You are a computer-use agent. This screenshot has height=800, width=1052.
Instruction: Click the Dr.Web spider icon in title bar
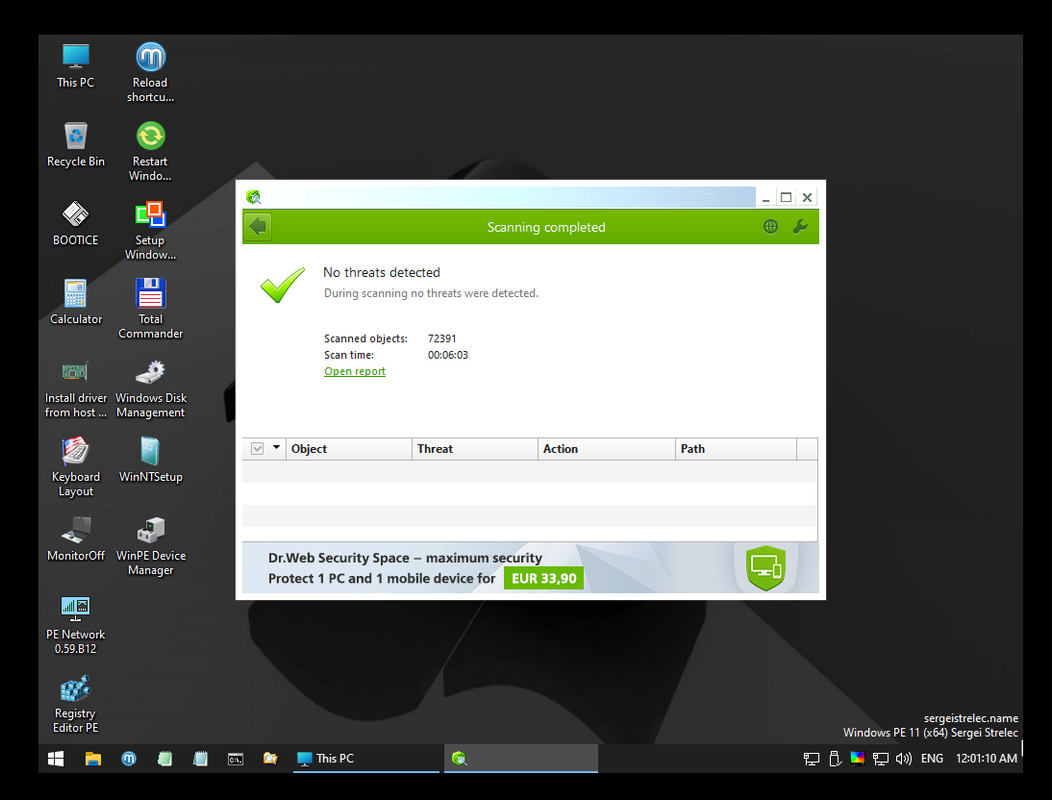(254, 197)
